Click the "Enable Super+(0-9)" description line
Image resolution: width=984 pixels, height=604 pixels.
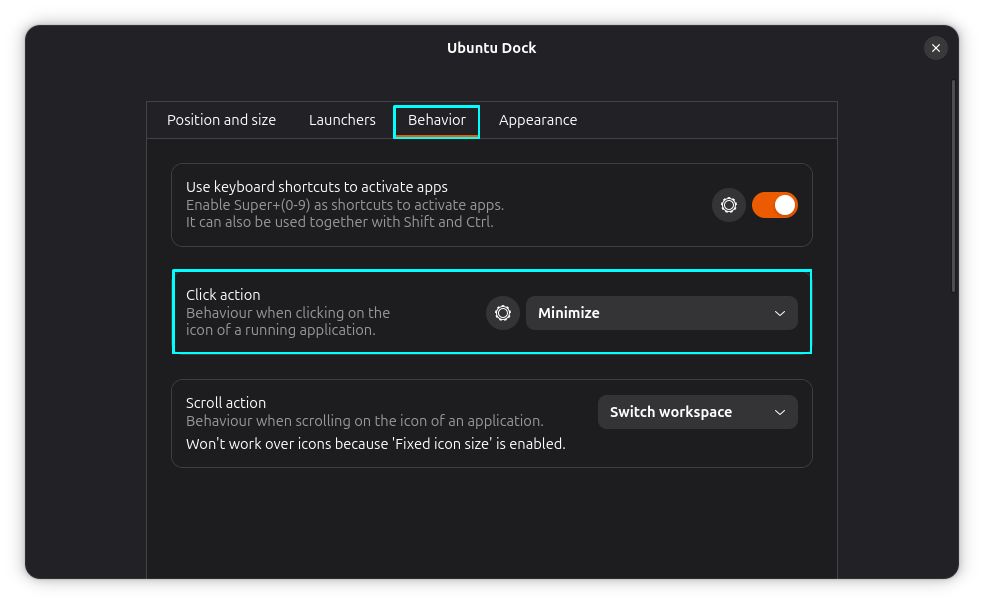345,205
